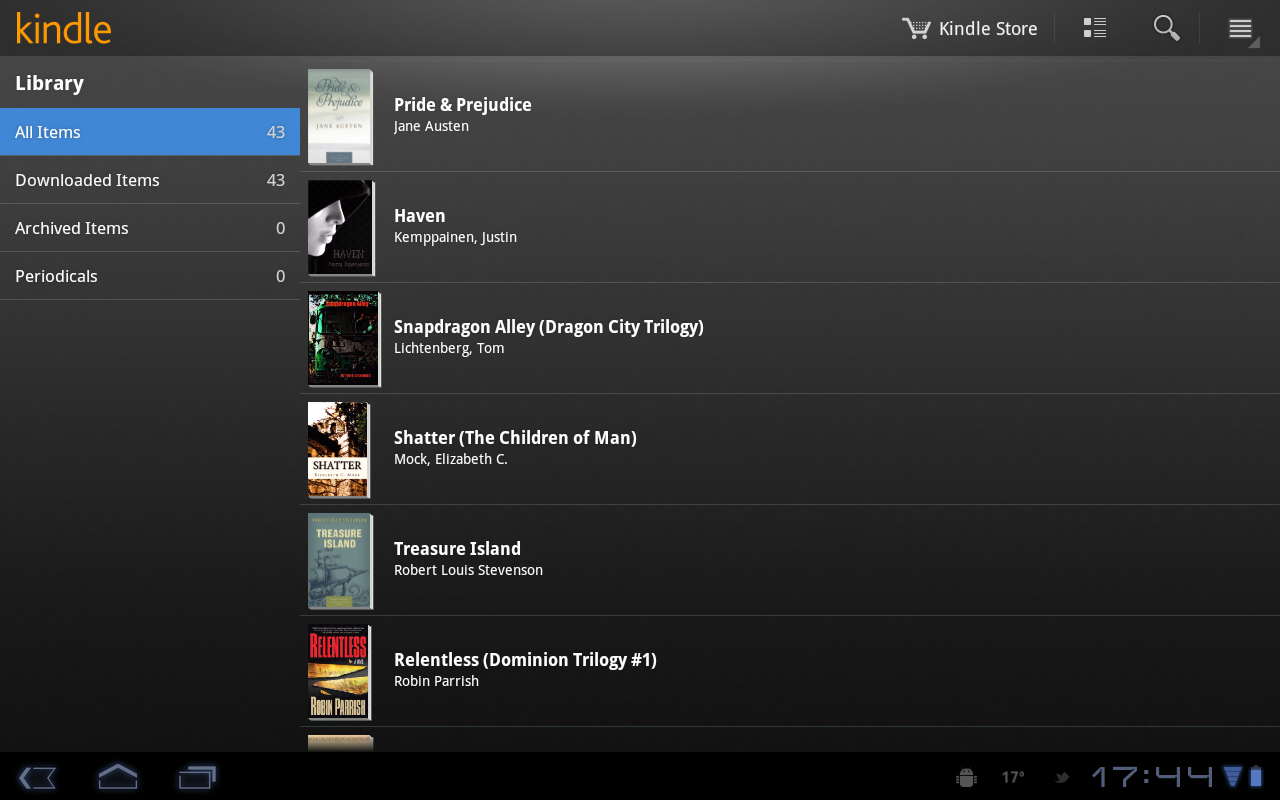Open Haven book cover

tap(341, 228)
